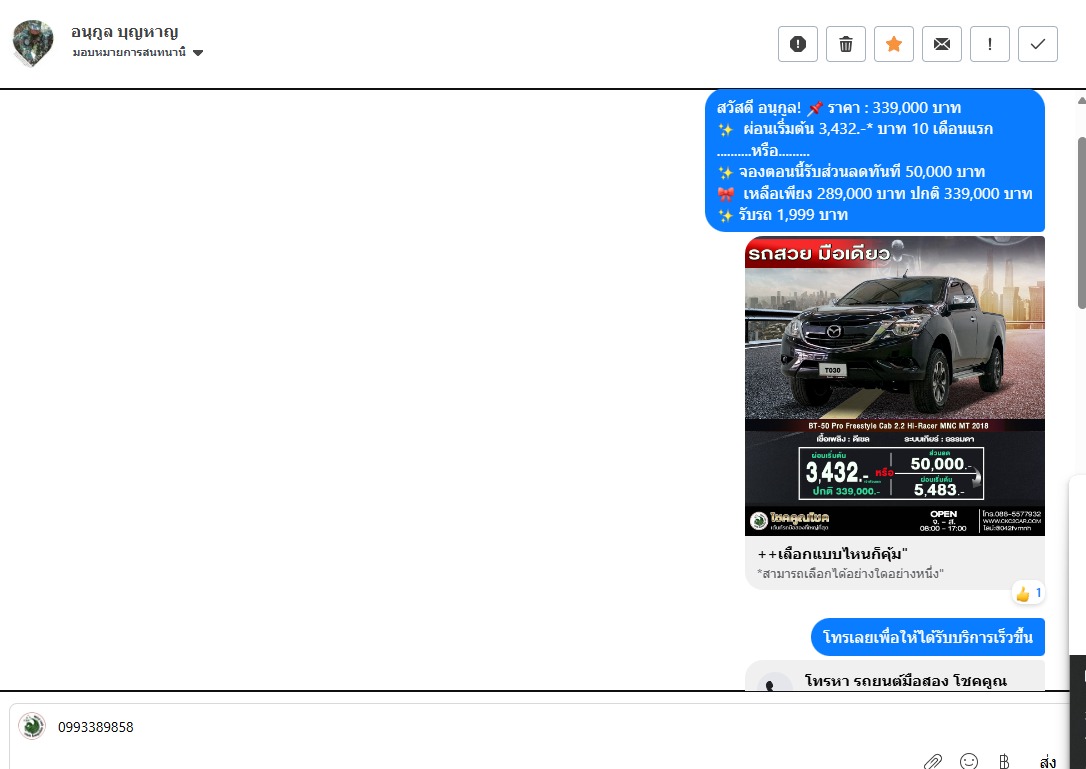This screenshot has height=769, width=1086.
Task: Click the customer profile picture in header
Action: (33, 43)
